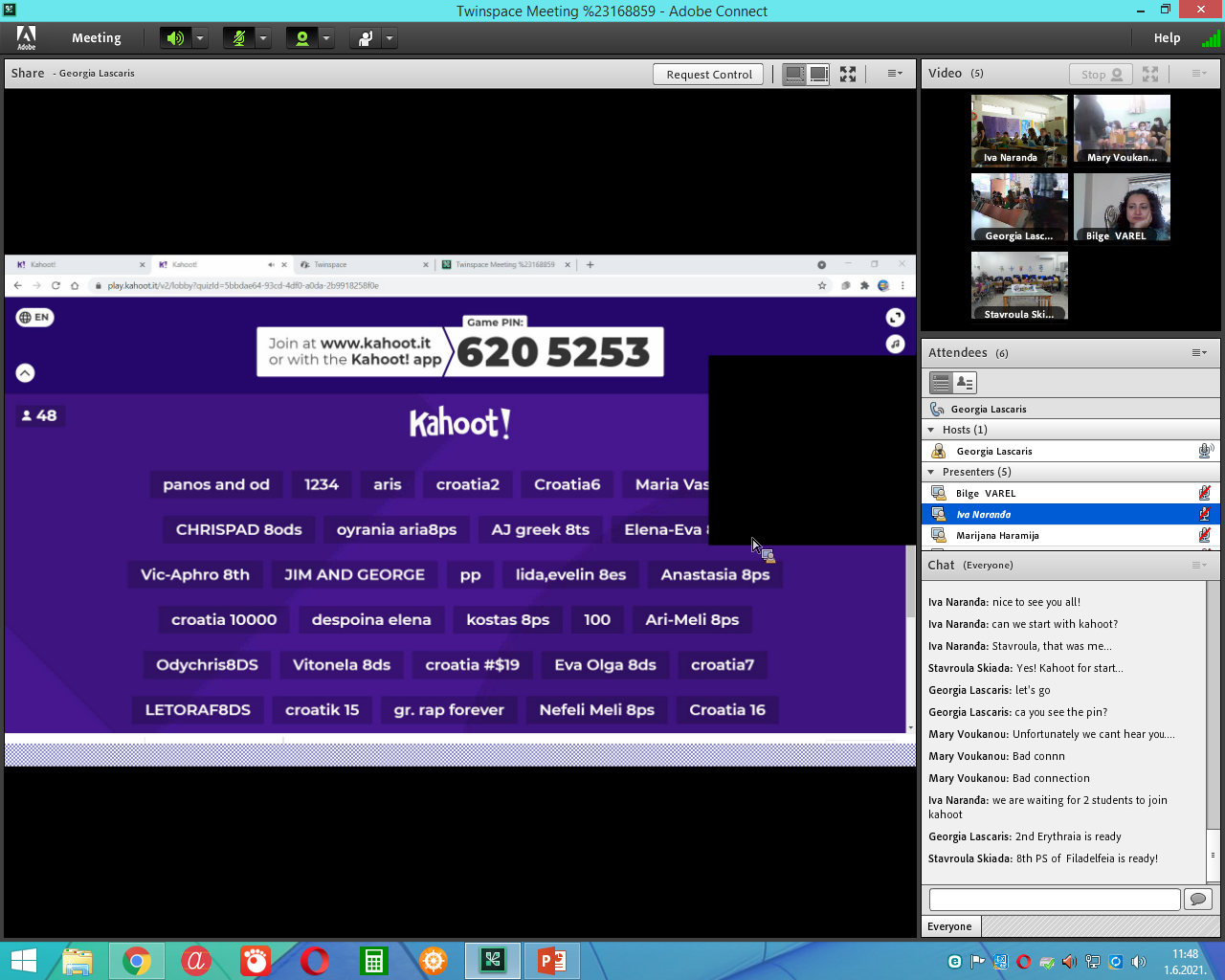Select host Georgia Lascaris in attendees list

1070,451
